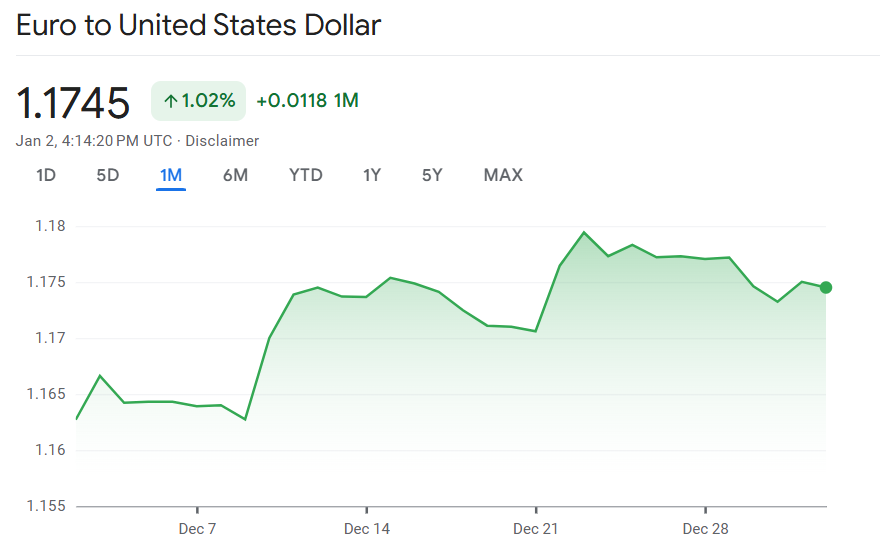
Task: Click the 1.1745 exchange rate value
Action: (73, 102)
